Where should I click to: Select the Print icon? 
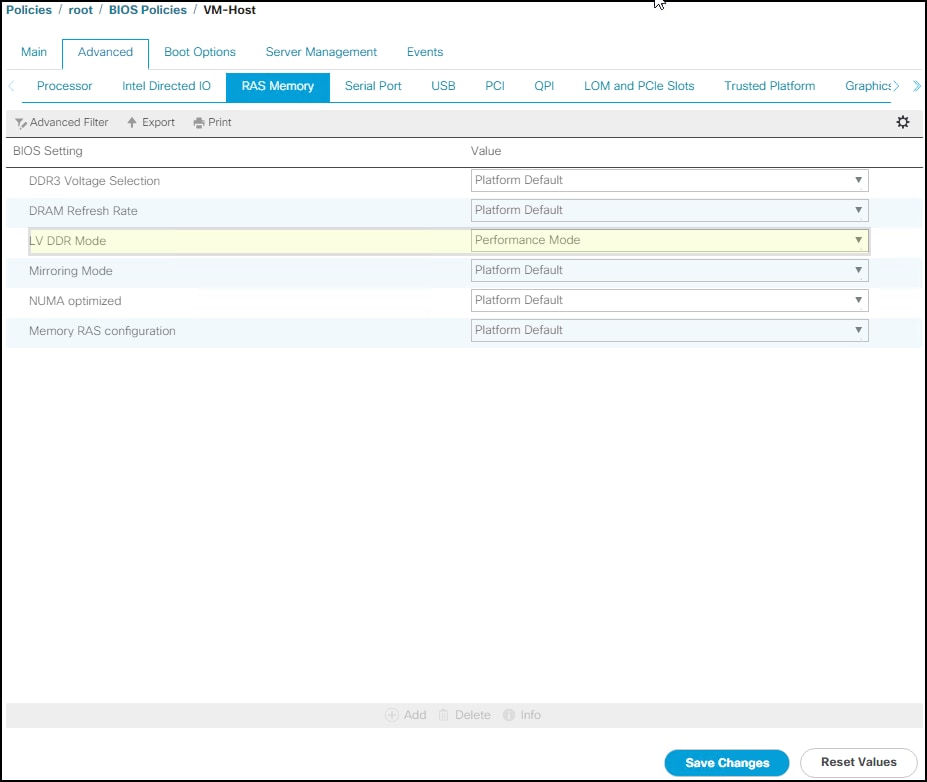[212, 122]
